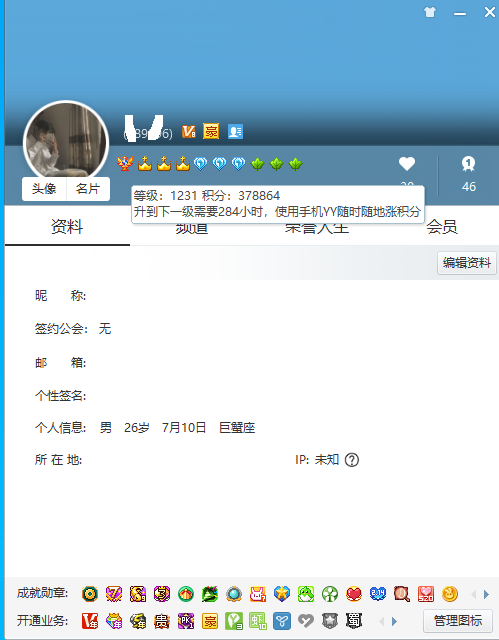Click the white heart likes icon
Image resolution: width=499 pixels, height=640 pixels.
point(407,164)
